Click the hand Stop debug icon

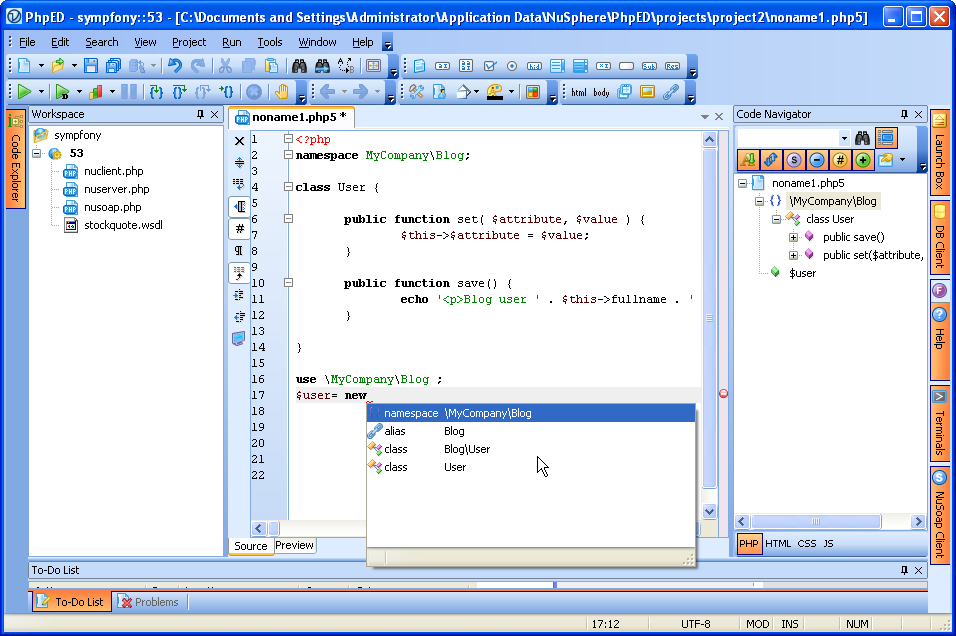281,92
